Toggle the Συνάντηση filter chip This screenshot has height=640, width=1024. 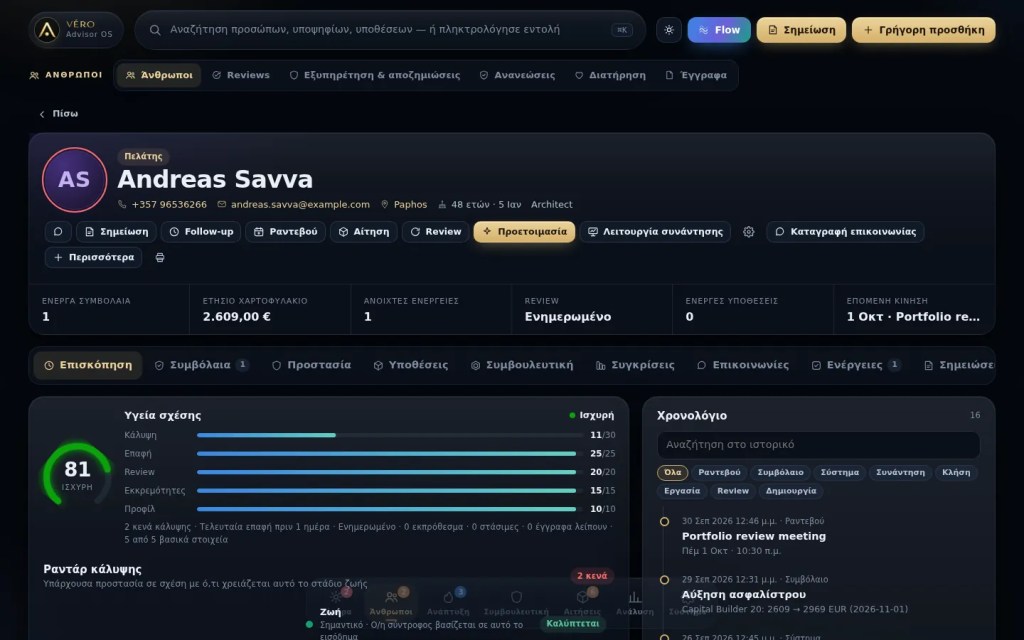(900, 472)
